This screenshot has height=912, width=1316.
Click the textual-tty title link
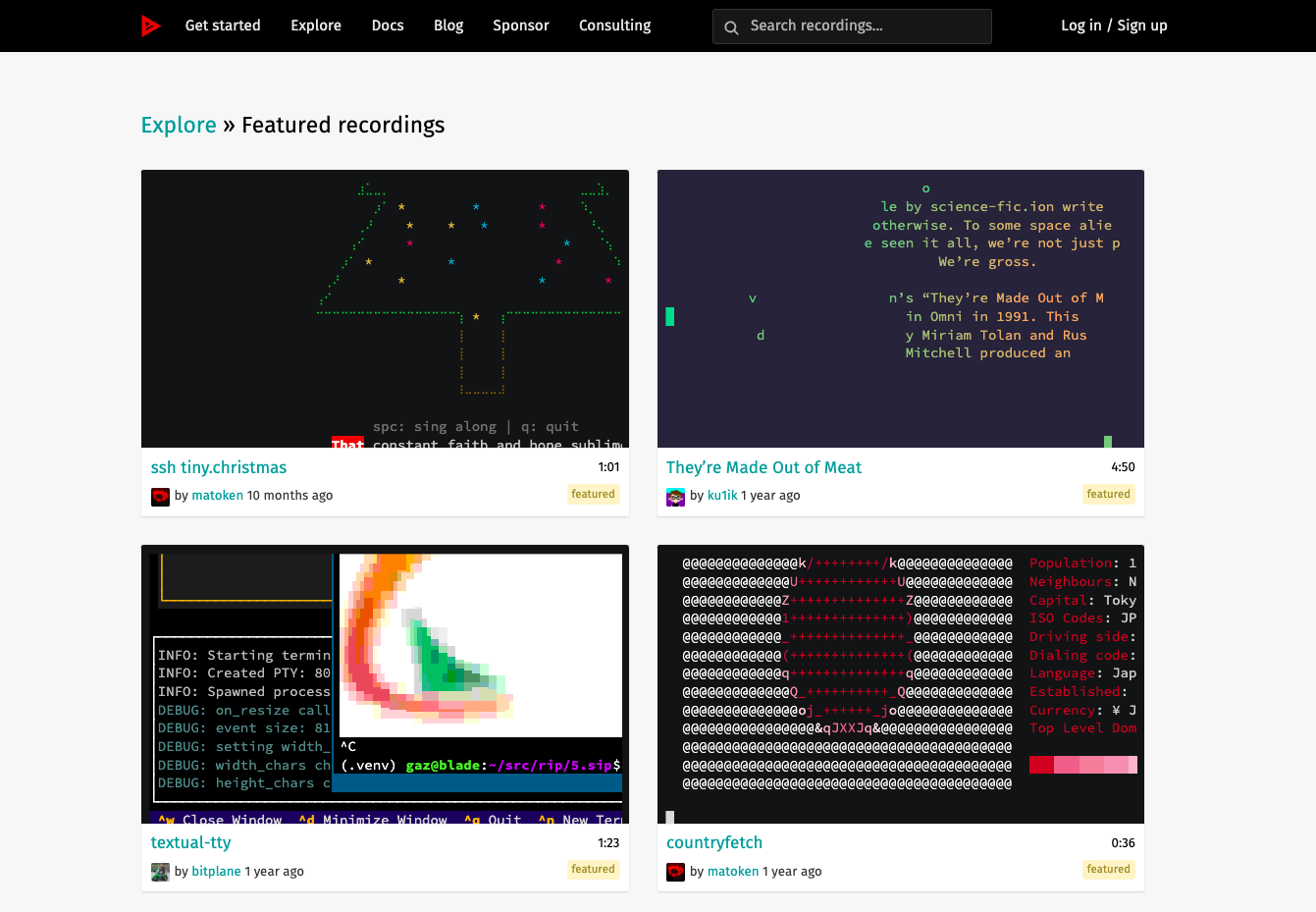[191, 843]
